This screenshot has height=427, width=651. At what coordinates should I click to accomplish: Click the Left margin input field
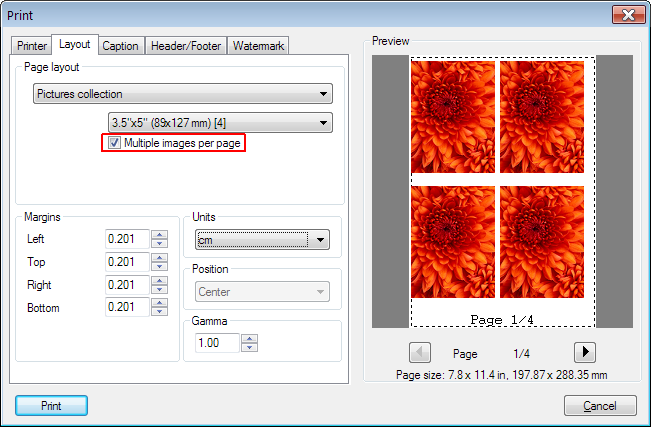coord(127,239)
